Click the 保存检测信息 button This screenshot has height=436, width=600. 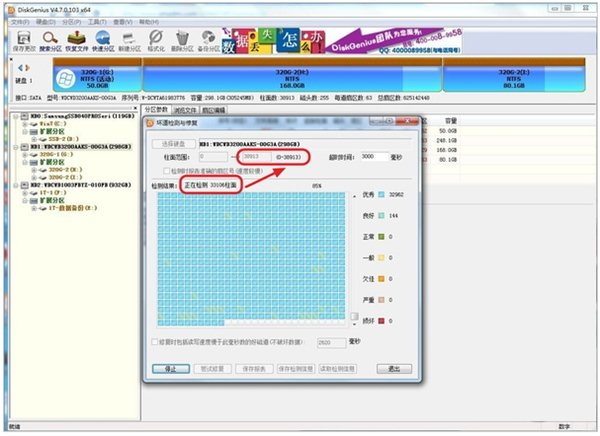point(295,369)
